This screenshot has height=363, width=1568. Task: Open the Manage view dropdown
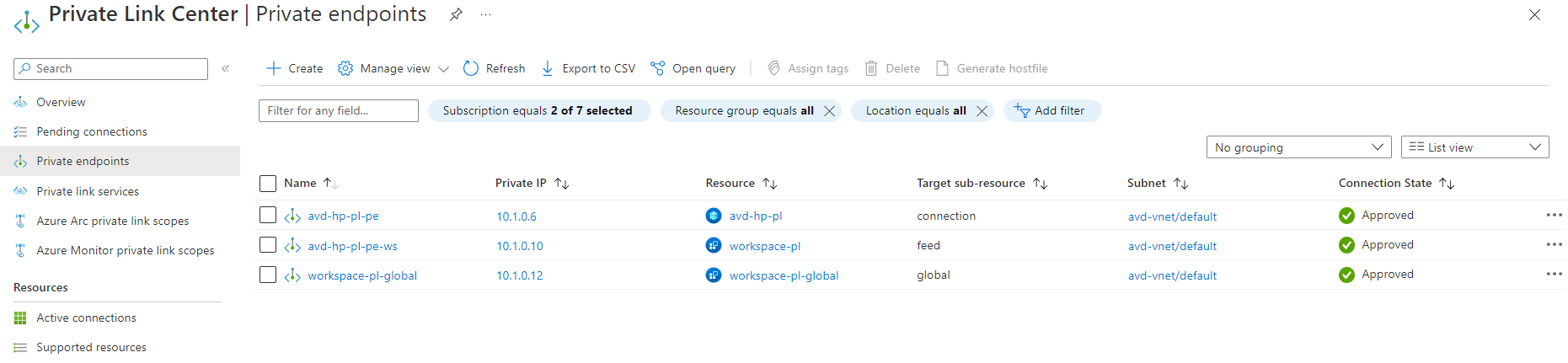click(x=393, y=68)
